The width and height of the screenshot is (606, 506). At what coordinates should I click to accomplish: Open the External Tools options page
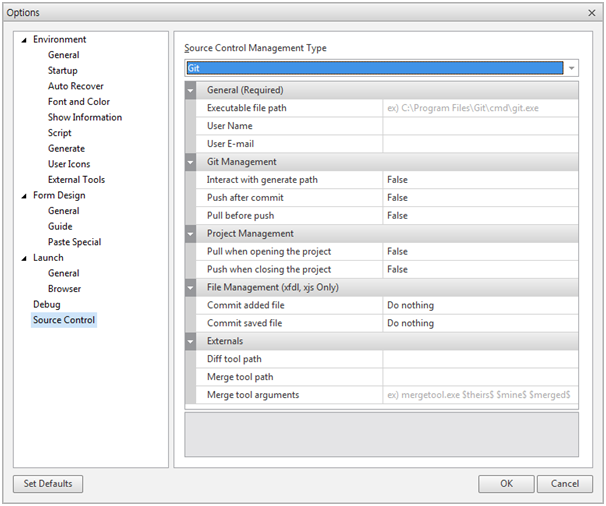point(76,180)
